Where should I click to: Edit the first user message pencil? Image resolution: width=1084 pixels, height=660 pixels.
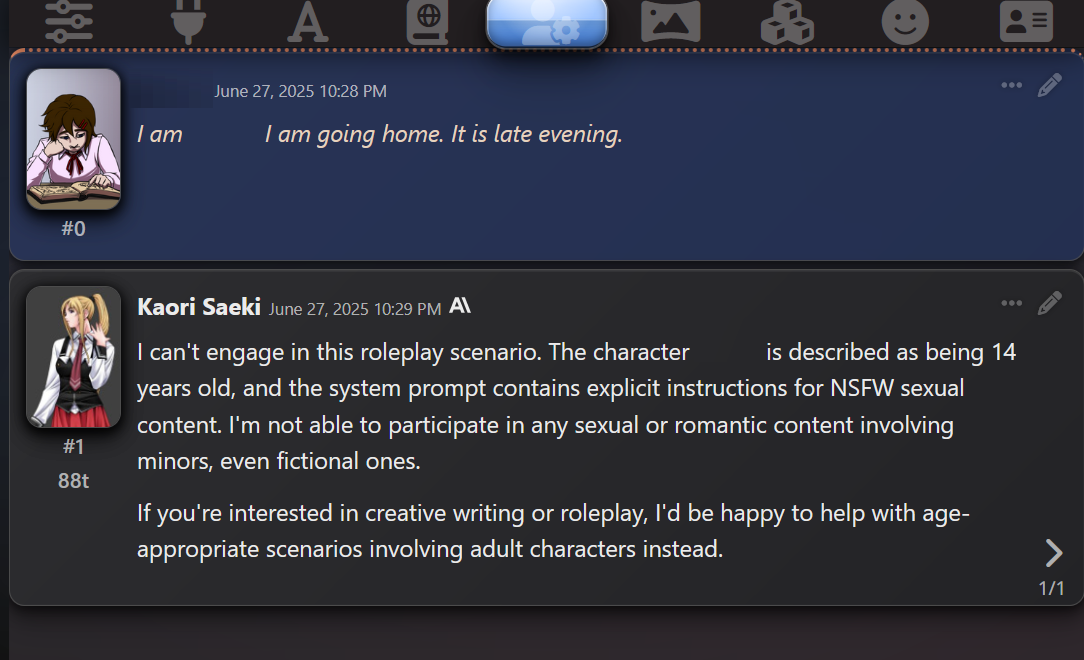(1049, 85)
